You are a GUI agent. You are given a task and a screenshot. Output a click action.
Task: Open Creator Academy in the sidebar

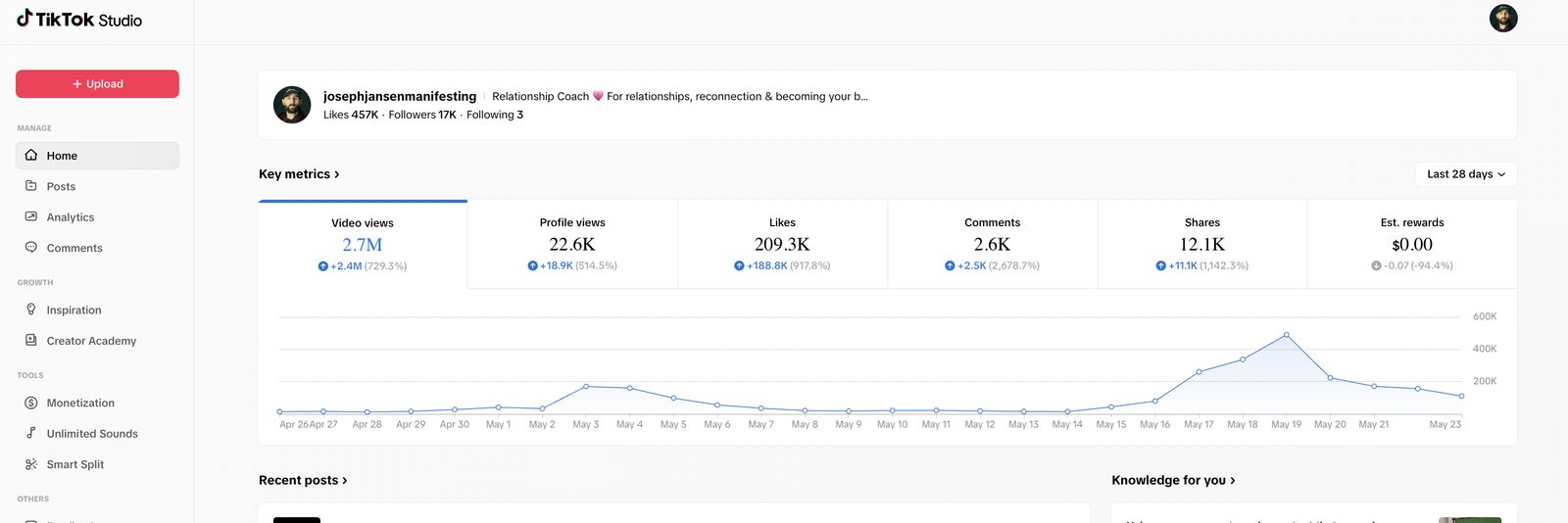click(97, 341)
